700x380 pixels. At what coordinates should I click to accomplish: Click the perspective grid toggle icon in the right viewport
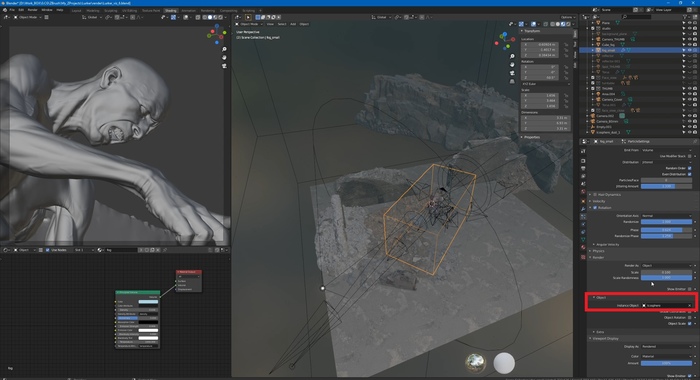[512, 81]
